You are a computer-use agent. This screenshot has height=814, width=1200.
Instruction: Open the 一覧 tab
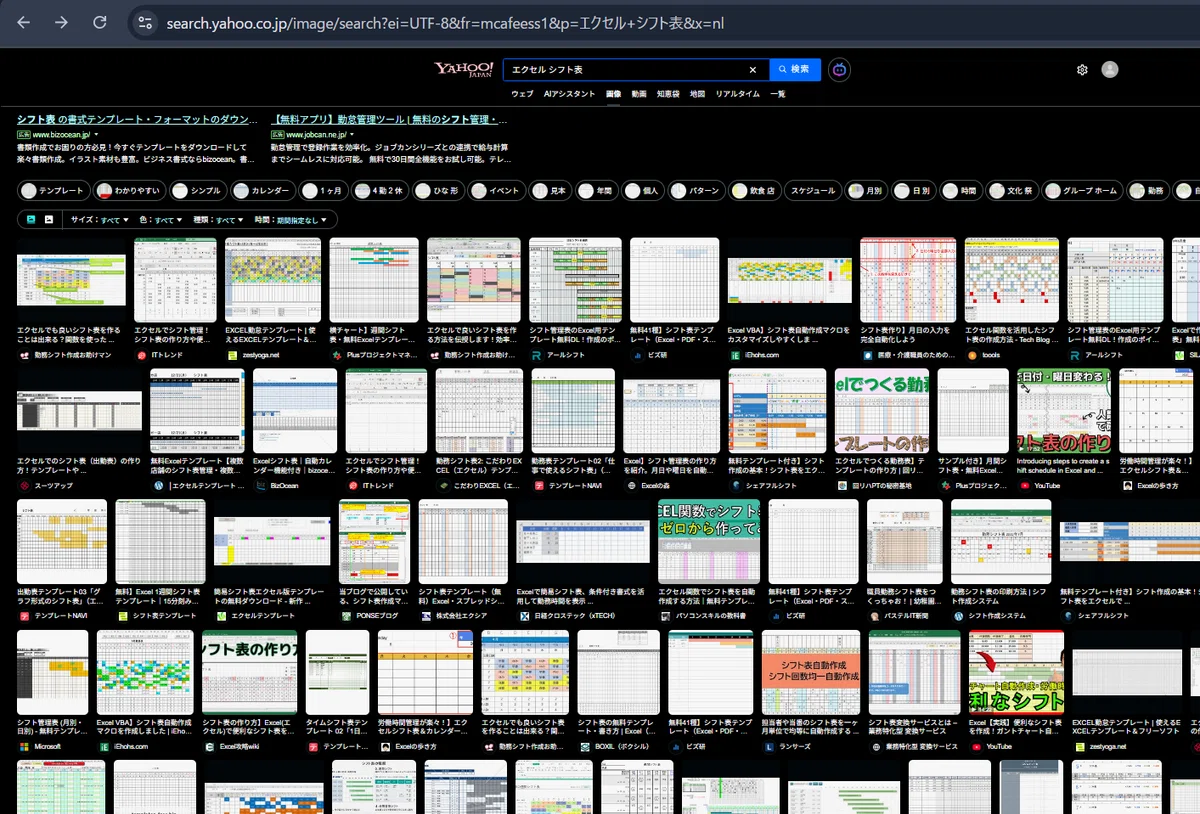[778, 94]
